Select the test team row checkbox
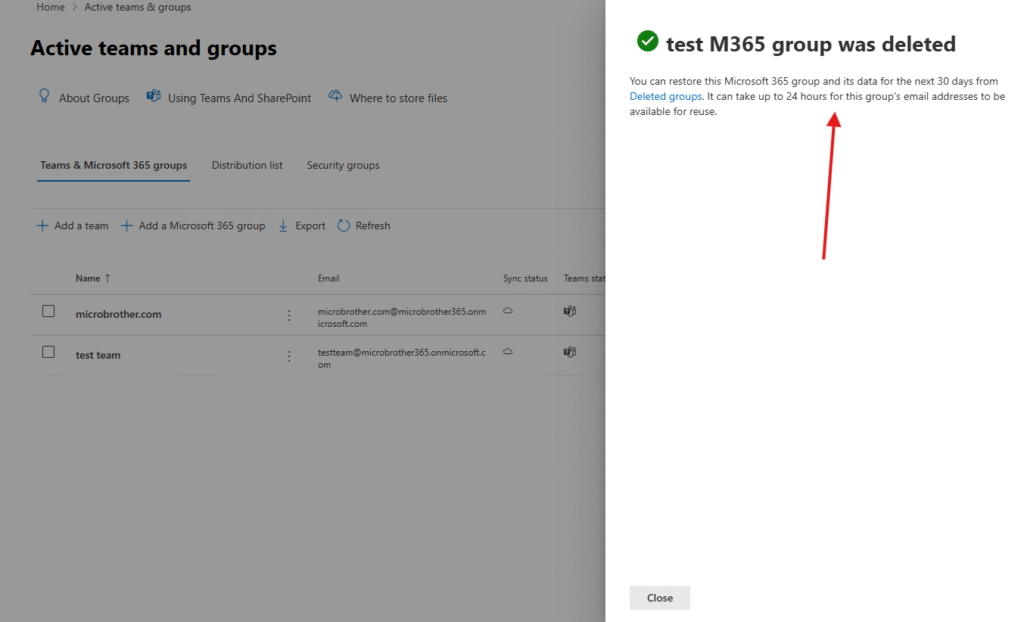The height and width of the screenshot is (622, 1024). pos(48,352)
